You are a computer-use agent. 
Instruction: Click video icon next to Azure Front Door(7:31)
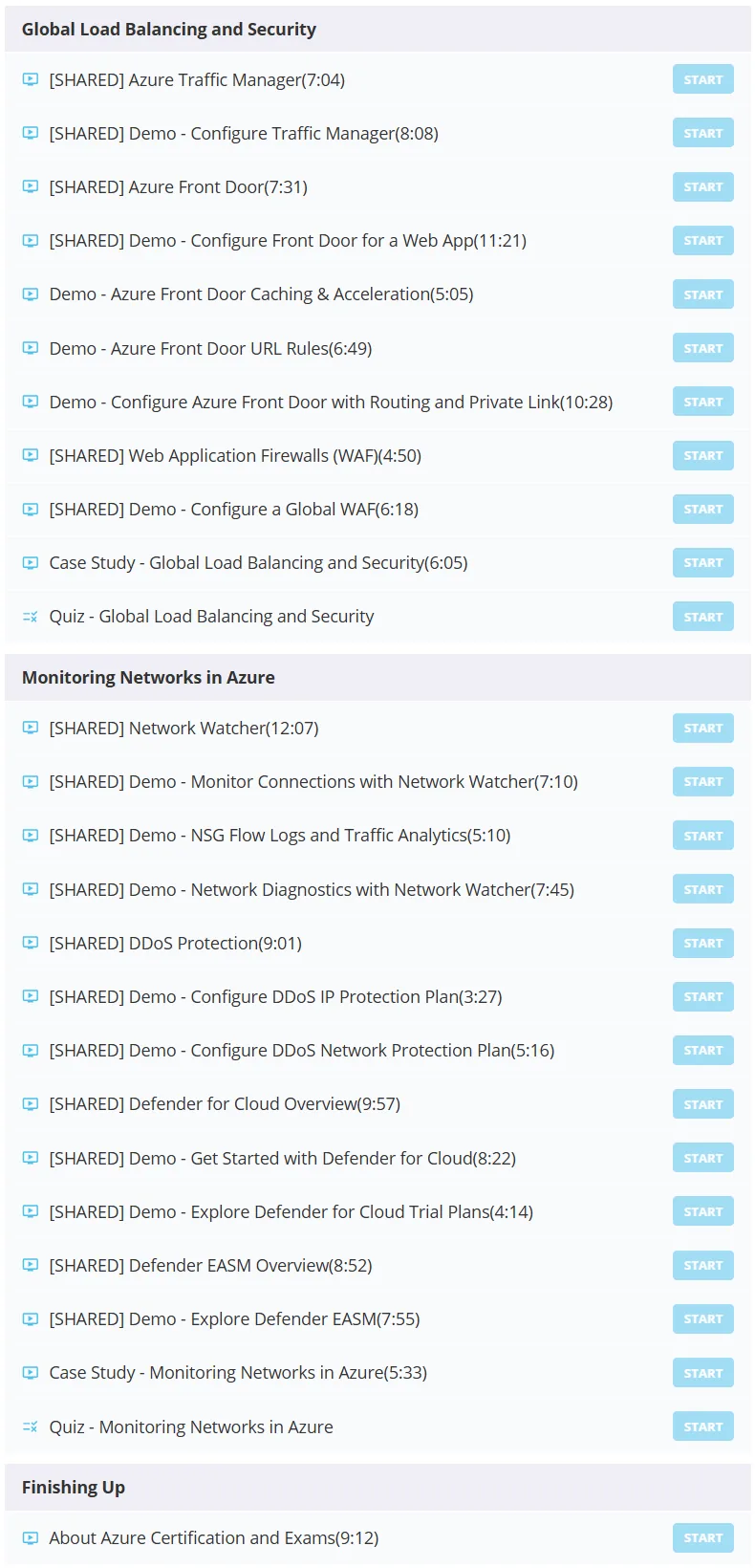(x=31, y=186)
